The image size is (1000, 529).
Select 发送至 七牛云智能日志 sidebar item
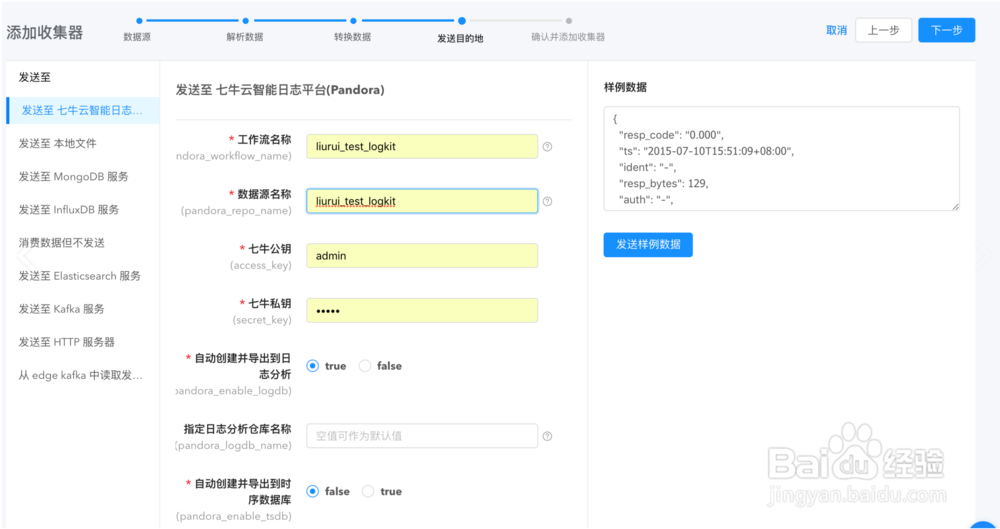[83, 110]
